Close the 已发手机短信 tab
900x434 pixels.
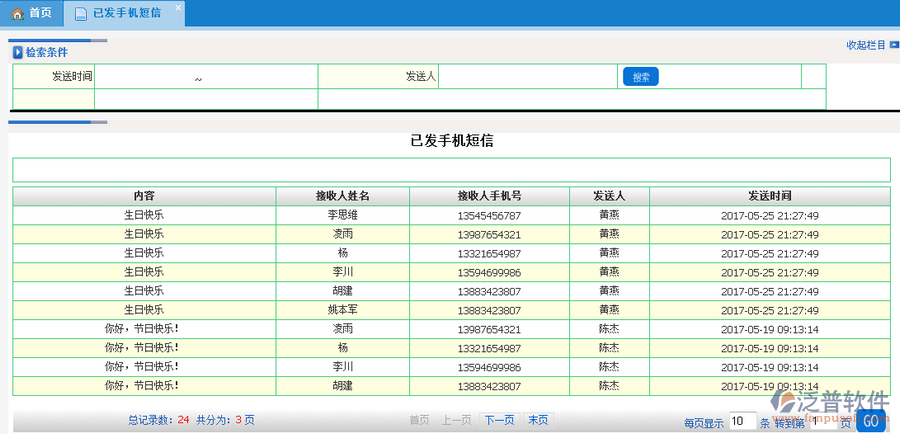pyautogui.click(x=178, y=8)
